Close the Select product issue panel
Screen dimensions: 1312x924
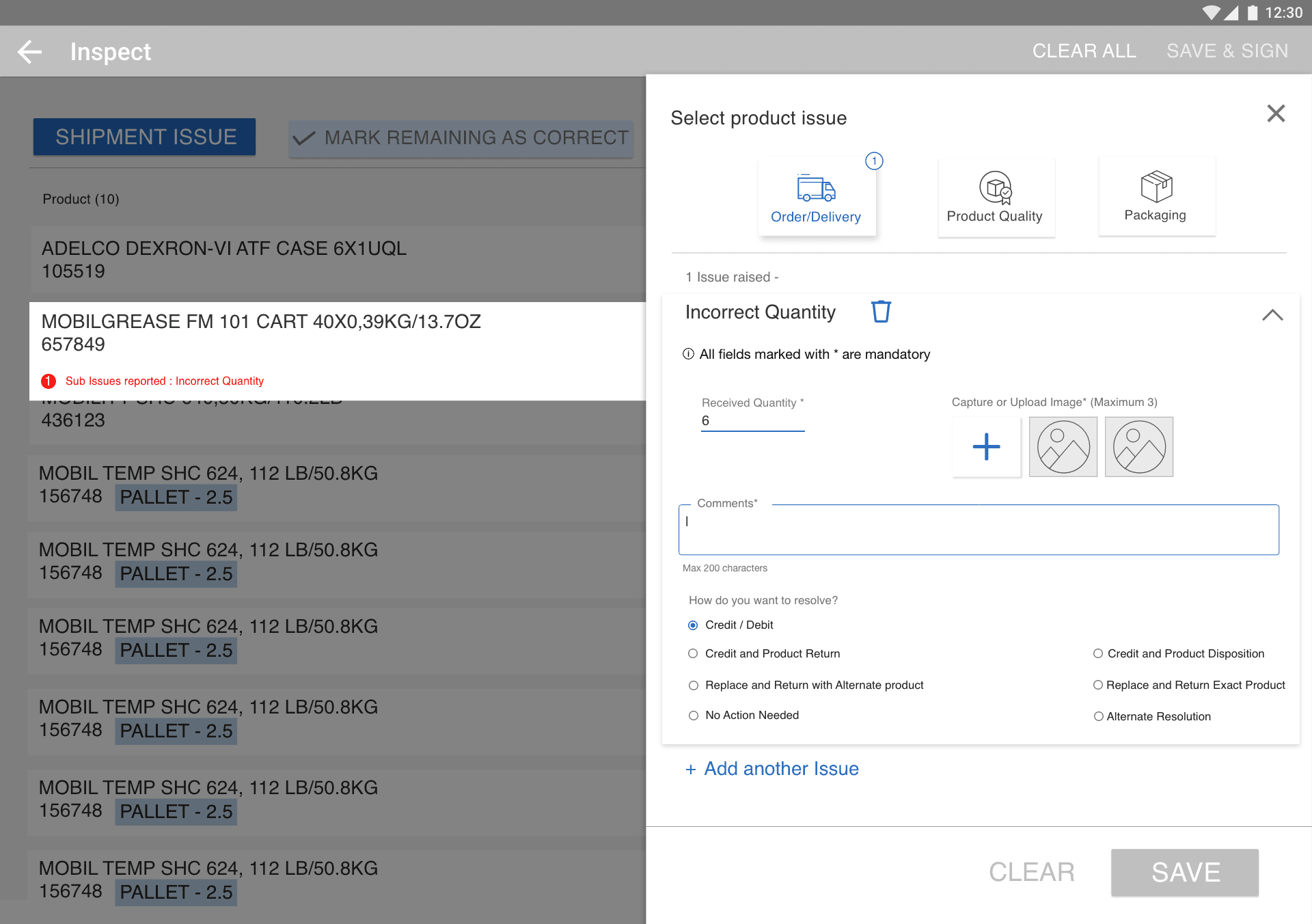point(1275,113)
